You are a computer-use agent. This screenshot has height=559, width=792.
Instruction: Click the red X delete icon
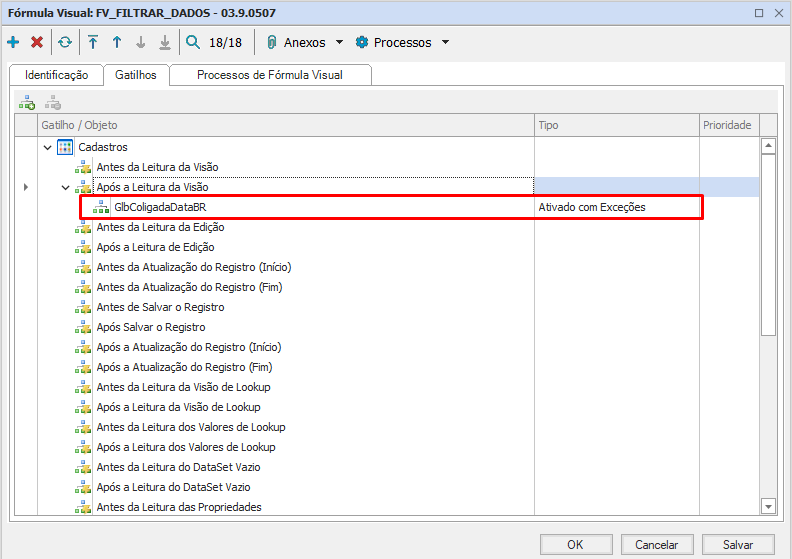tap(37, 42)
